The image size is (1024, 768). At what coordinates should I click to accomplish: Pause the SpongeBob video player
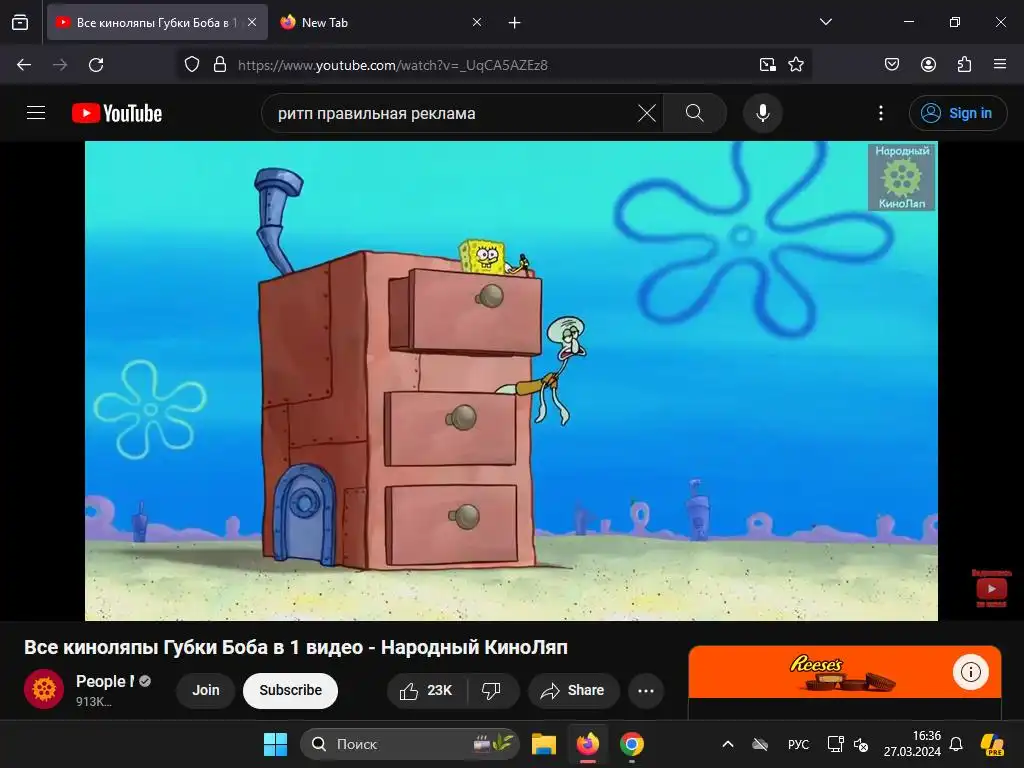tap(511, 381)
